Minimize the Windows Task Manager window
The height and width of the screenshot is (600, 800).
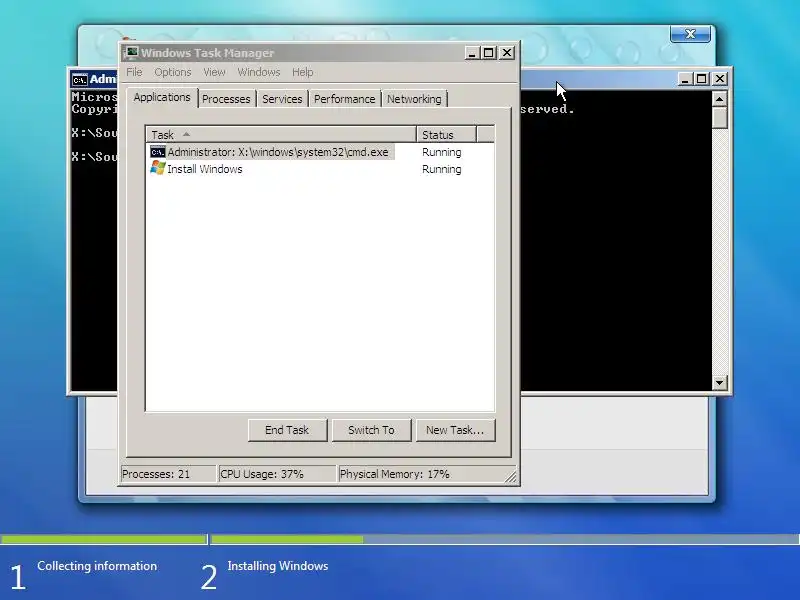(472, 53)
